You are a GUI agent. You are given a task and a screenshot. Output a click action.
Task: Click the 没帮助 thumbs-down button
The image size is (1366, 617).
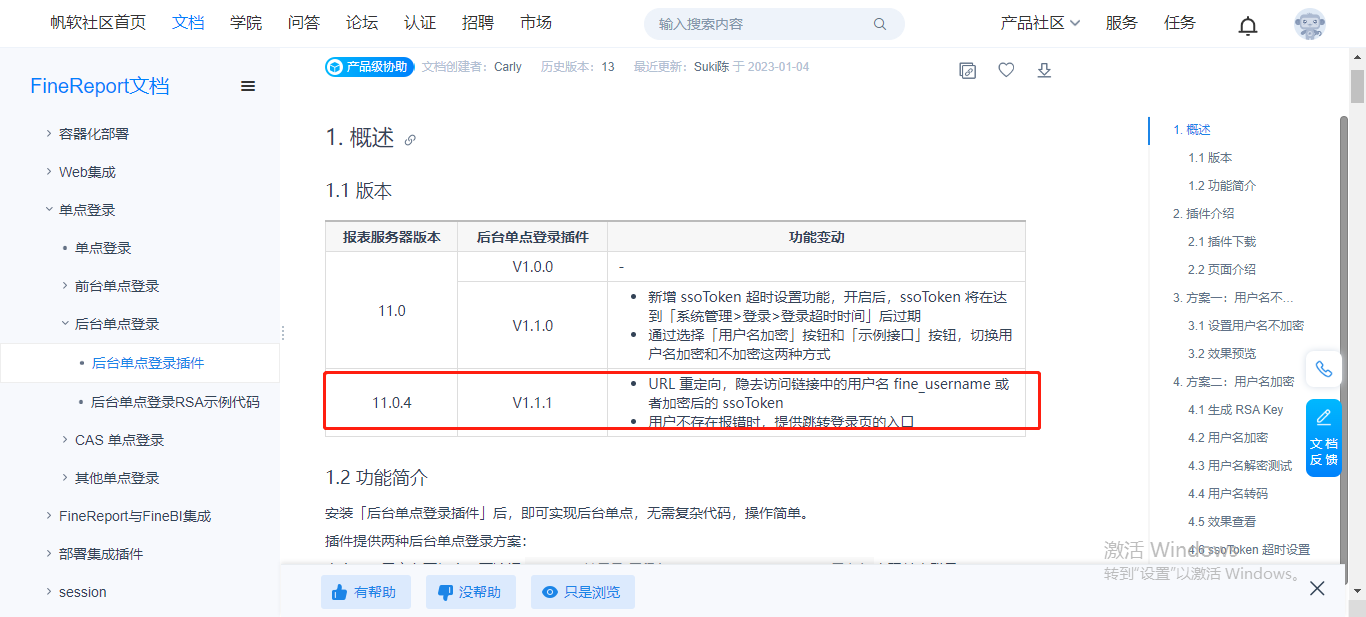click(x=471, y=592)
